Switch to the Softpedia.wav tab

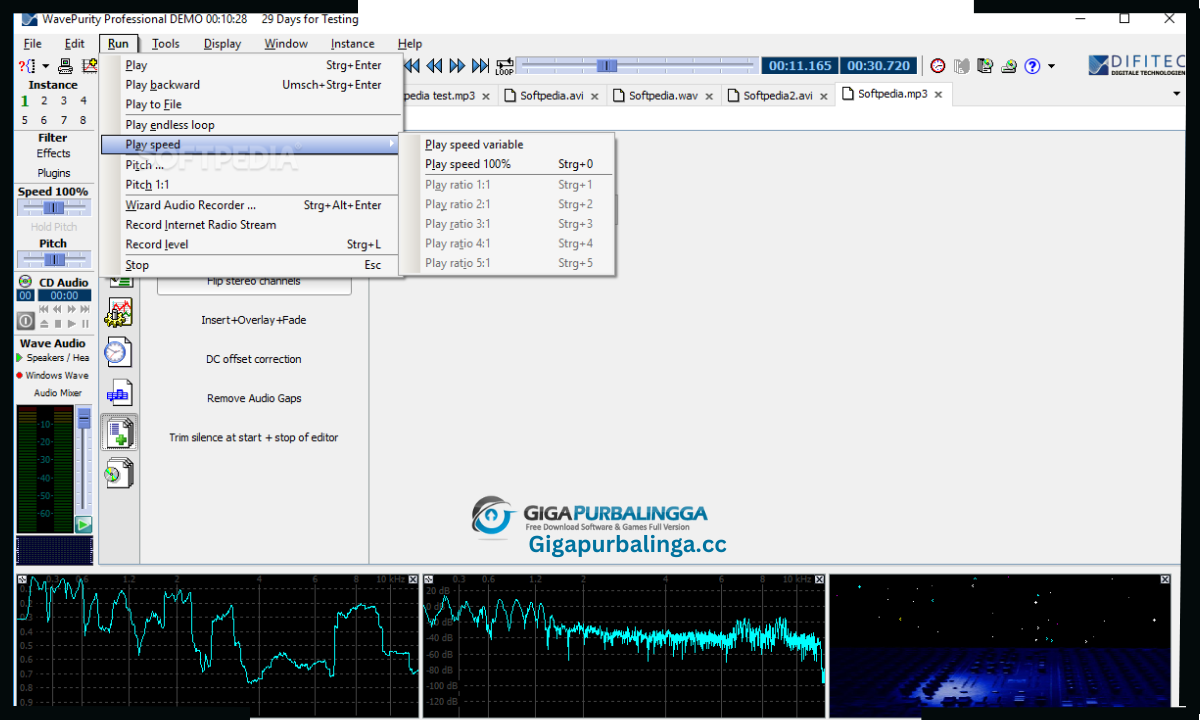coord(662,96)
